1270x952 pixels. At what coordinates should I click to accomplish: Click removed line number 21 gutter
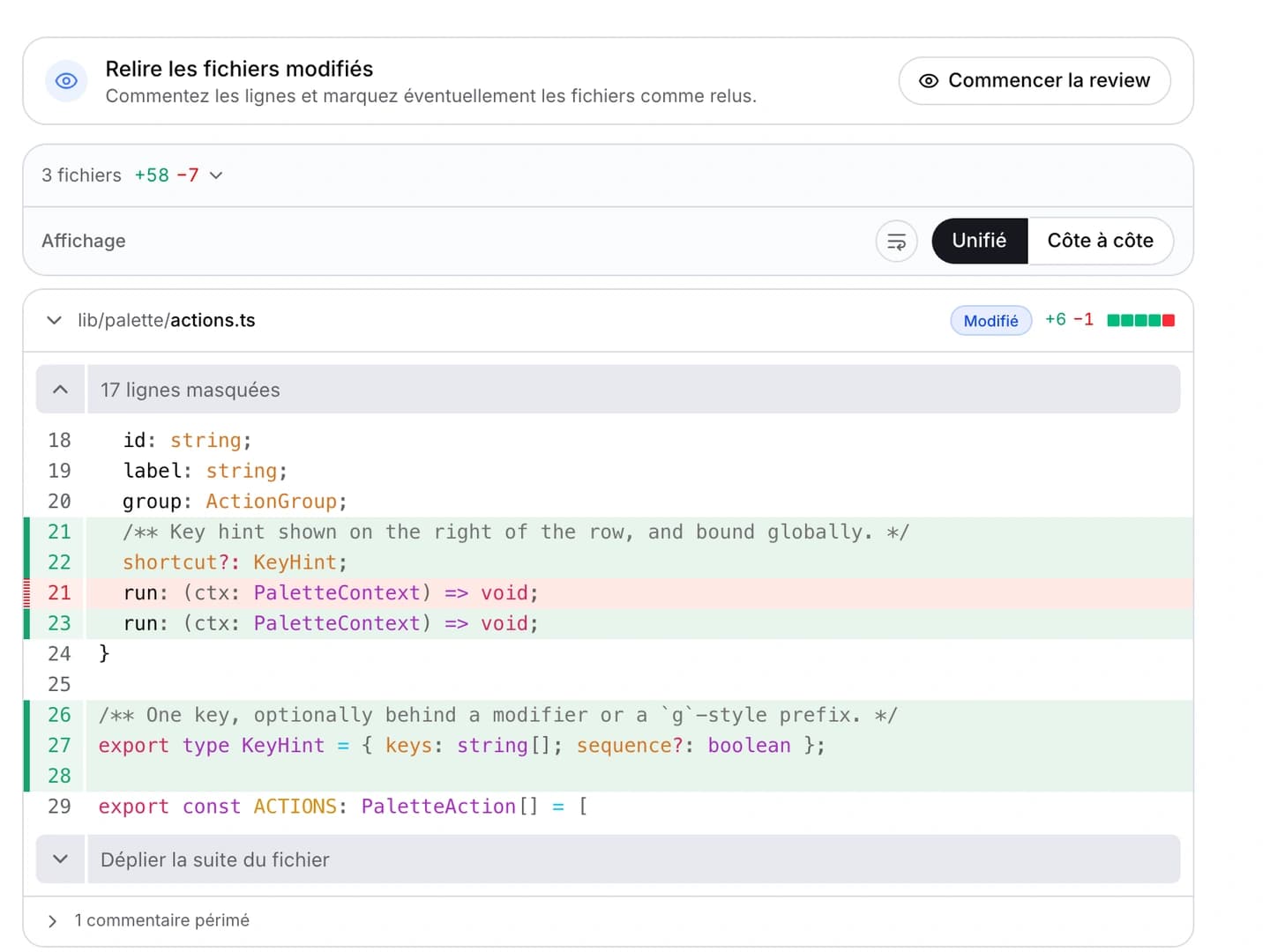tap(59, 592)
